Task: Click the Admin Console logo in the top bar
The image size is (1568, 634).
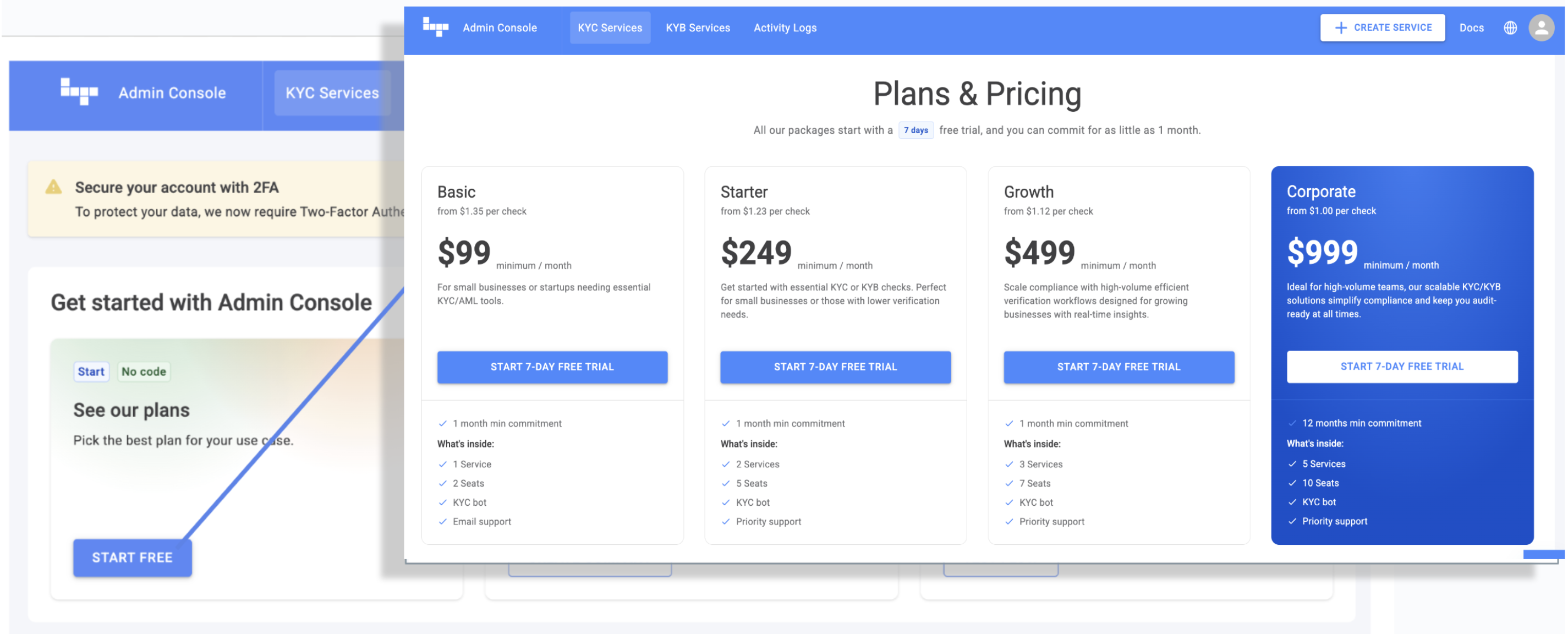Action: [x=436, y=28]
